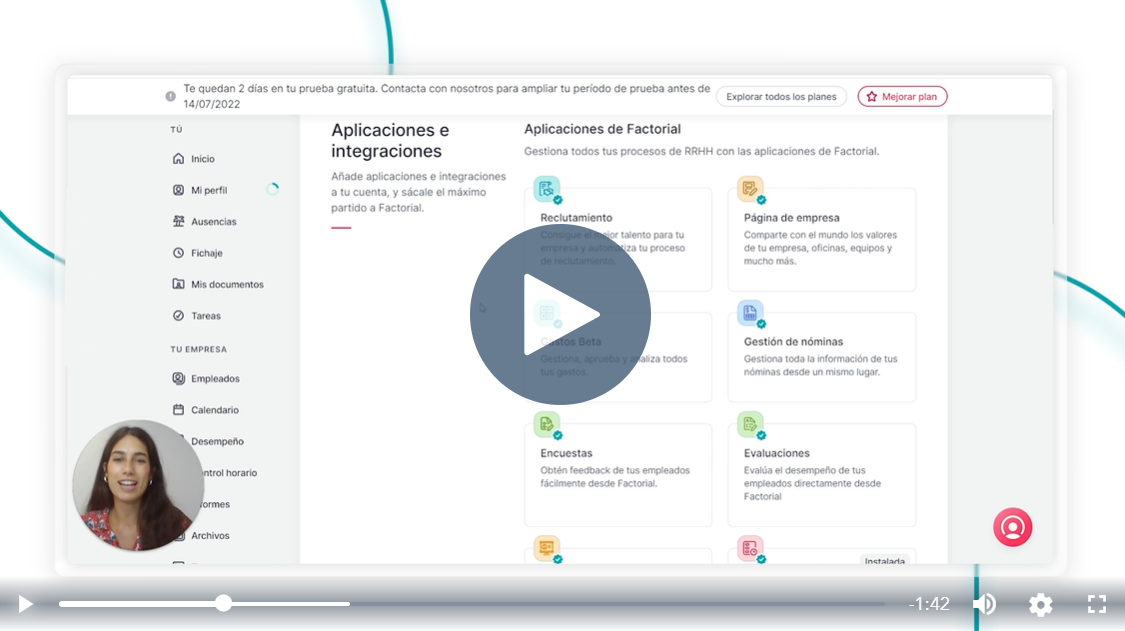Click the large center play button

560,314
